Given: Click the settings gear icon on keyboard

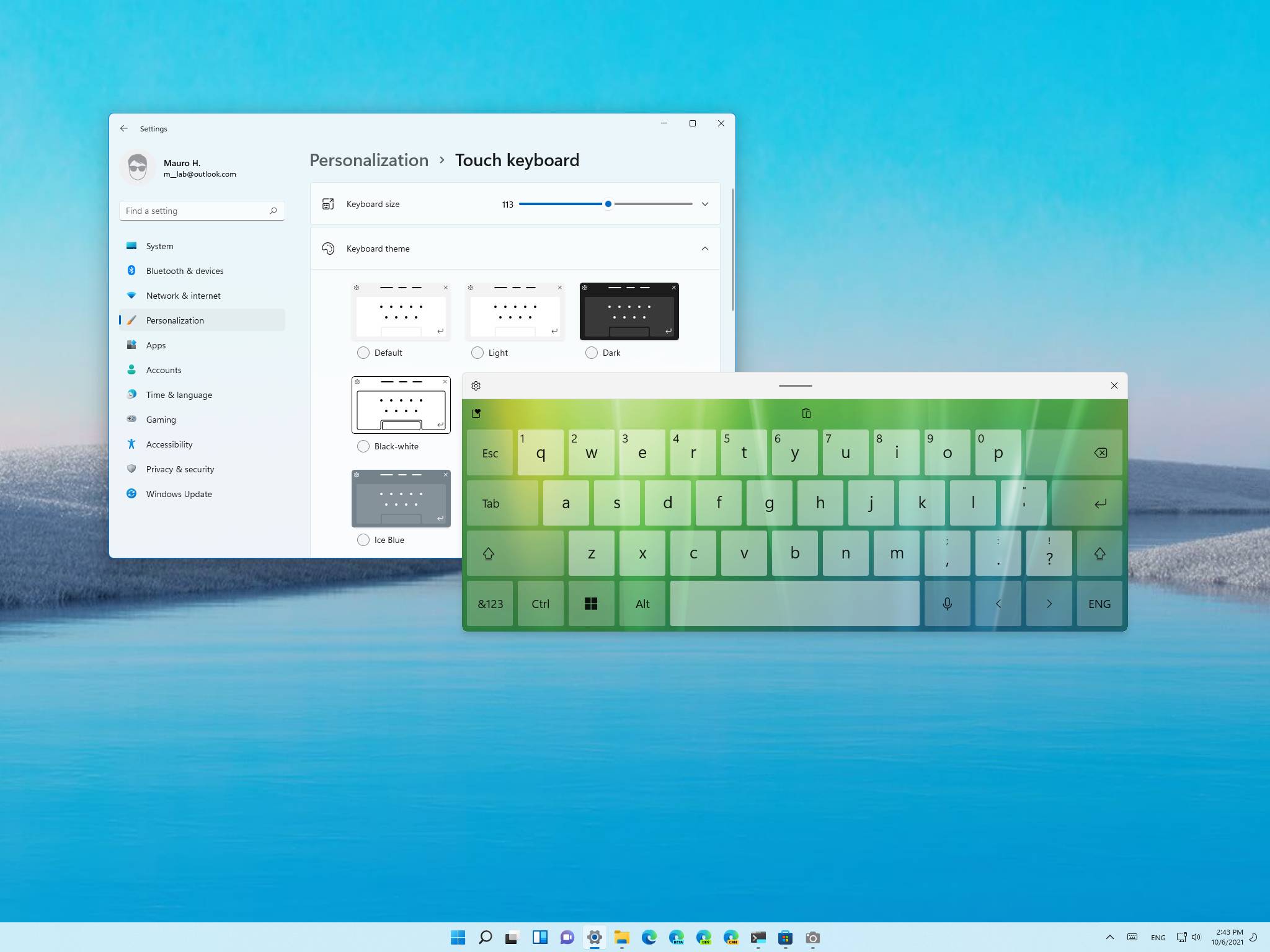Looking at the screenshot, I should (x=475, y=385).
